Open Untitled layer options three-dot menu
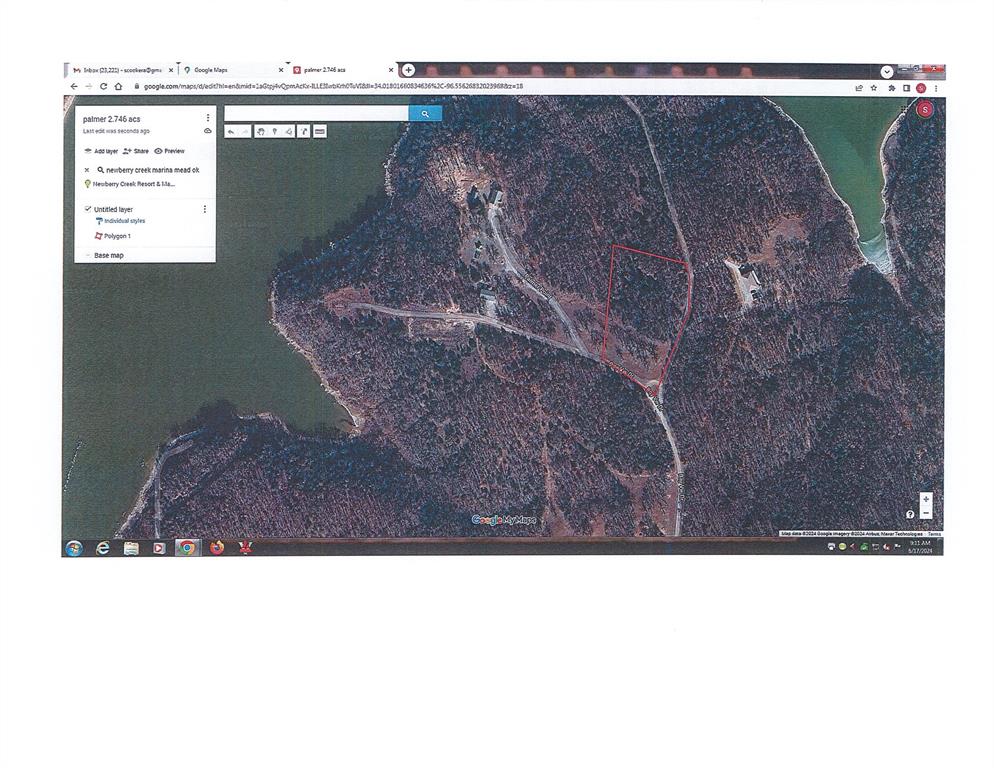The image size is (994, 768). [x=205, y=209]
